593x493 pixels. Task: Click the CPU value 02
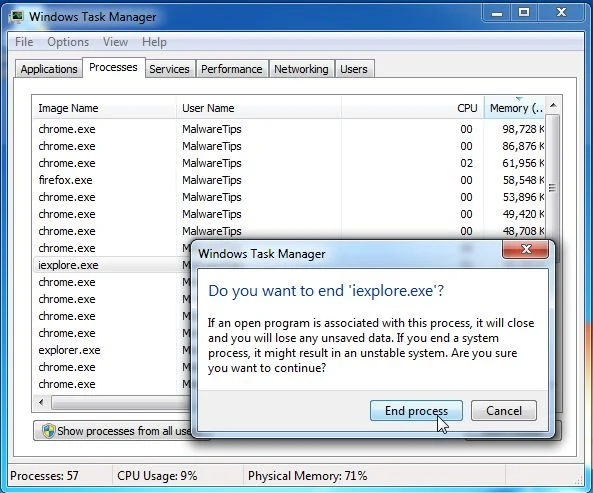pos(466,163)
